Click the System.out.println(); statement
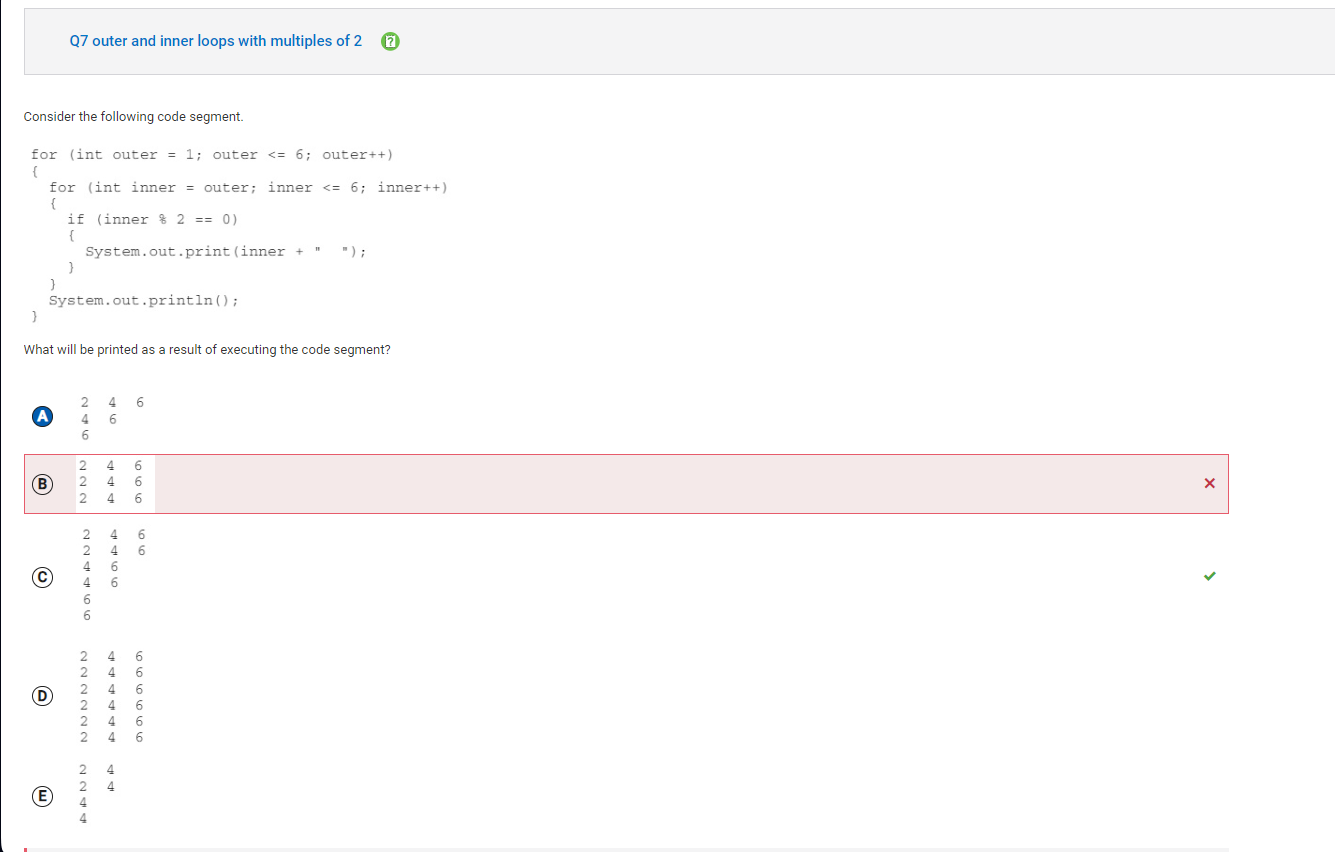Screen dimensions: 1335x852 [x=144, y=300]
